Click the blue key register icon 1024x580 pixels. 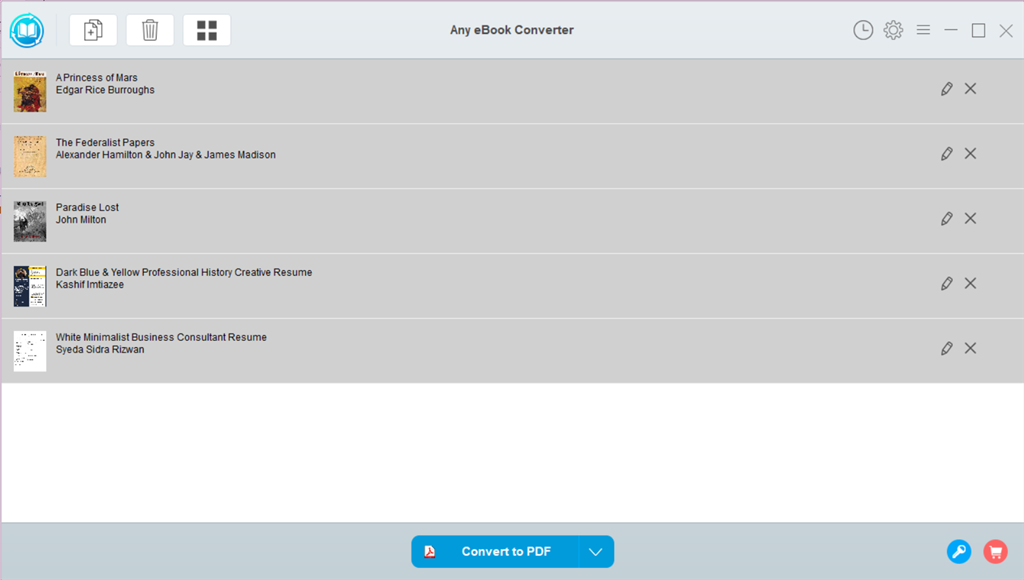point(959,552)
